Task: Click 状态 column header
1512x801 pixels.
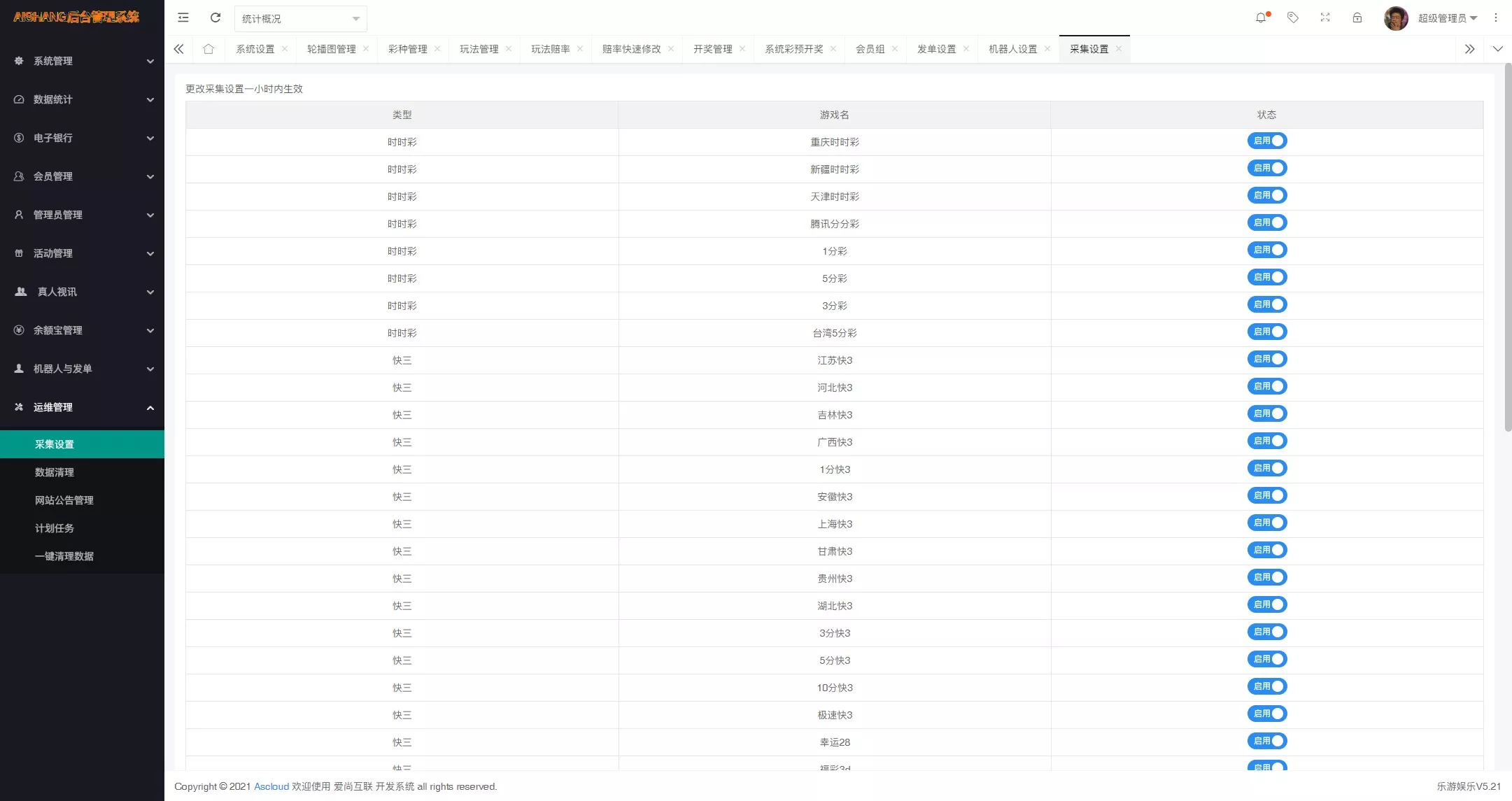Action: click(1266, 115)
